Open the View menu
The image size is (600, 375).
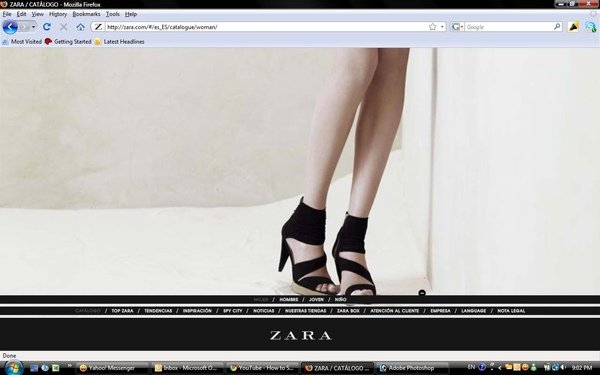(x=38, y=14)
